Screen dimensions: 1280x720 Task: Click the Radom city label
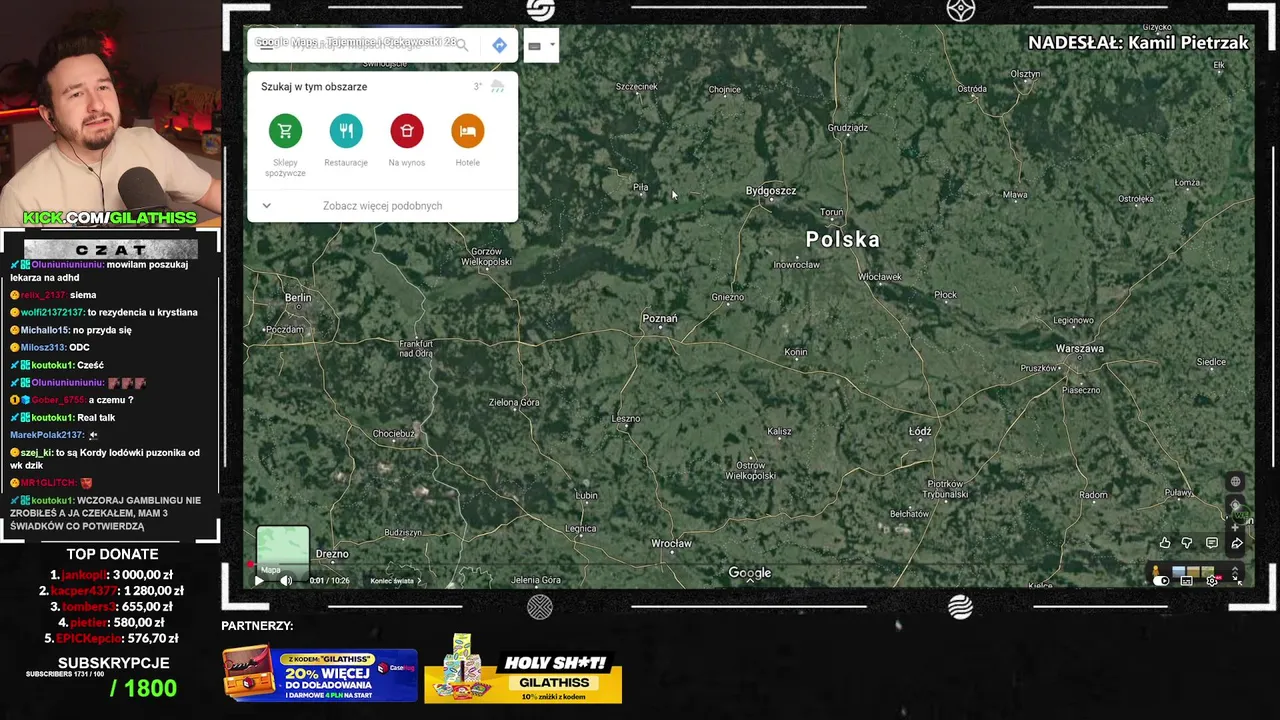1093,494
